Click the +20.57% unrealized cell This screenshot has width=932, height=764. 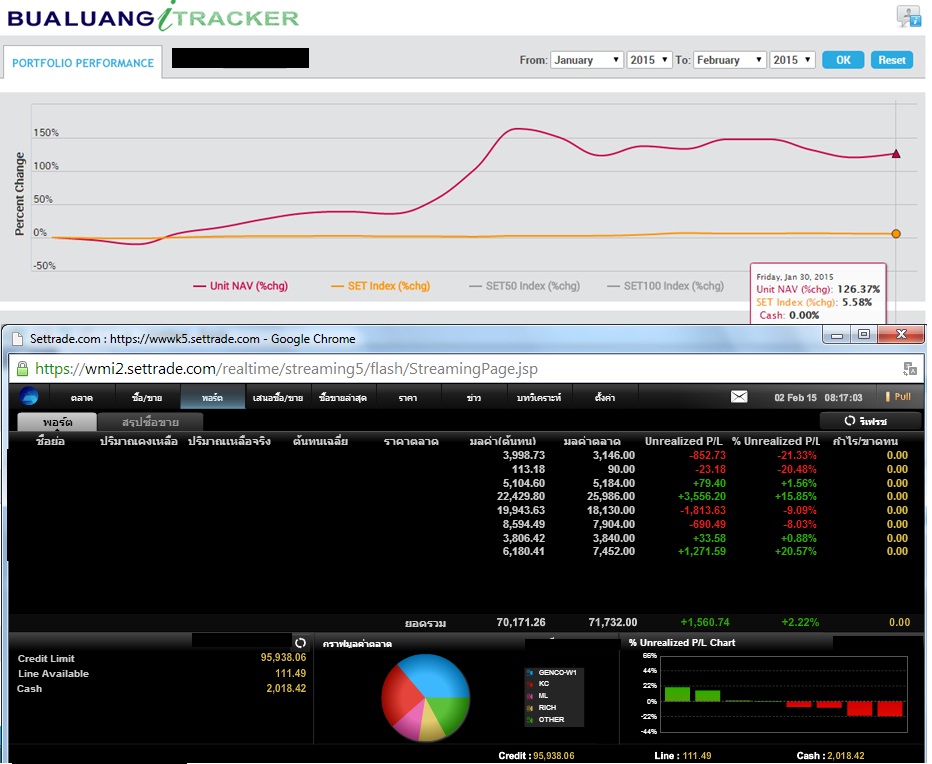[795, 552]
